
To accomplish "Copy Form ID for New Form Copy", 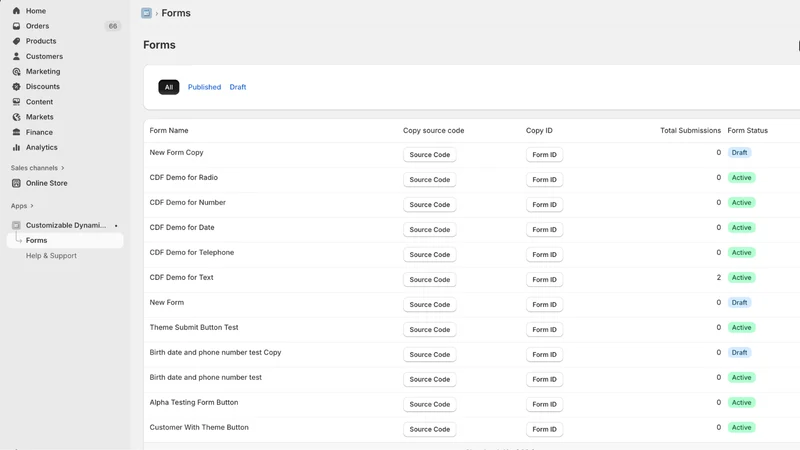I will click(x=544, y=155).
